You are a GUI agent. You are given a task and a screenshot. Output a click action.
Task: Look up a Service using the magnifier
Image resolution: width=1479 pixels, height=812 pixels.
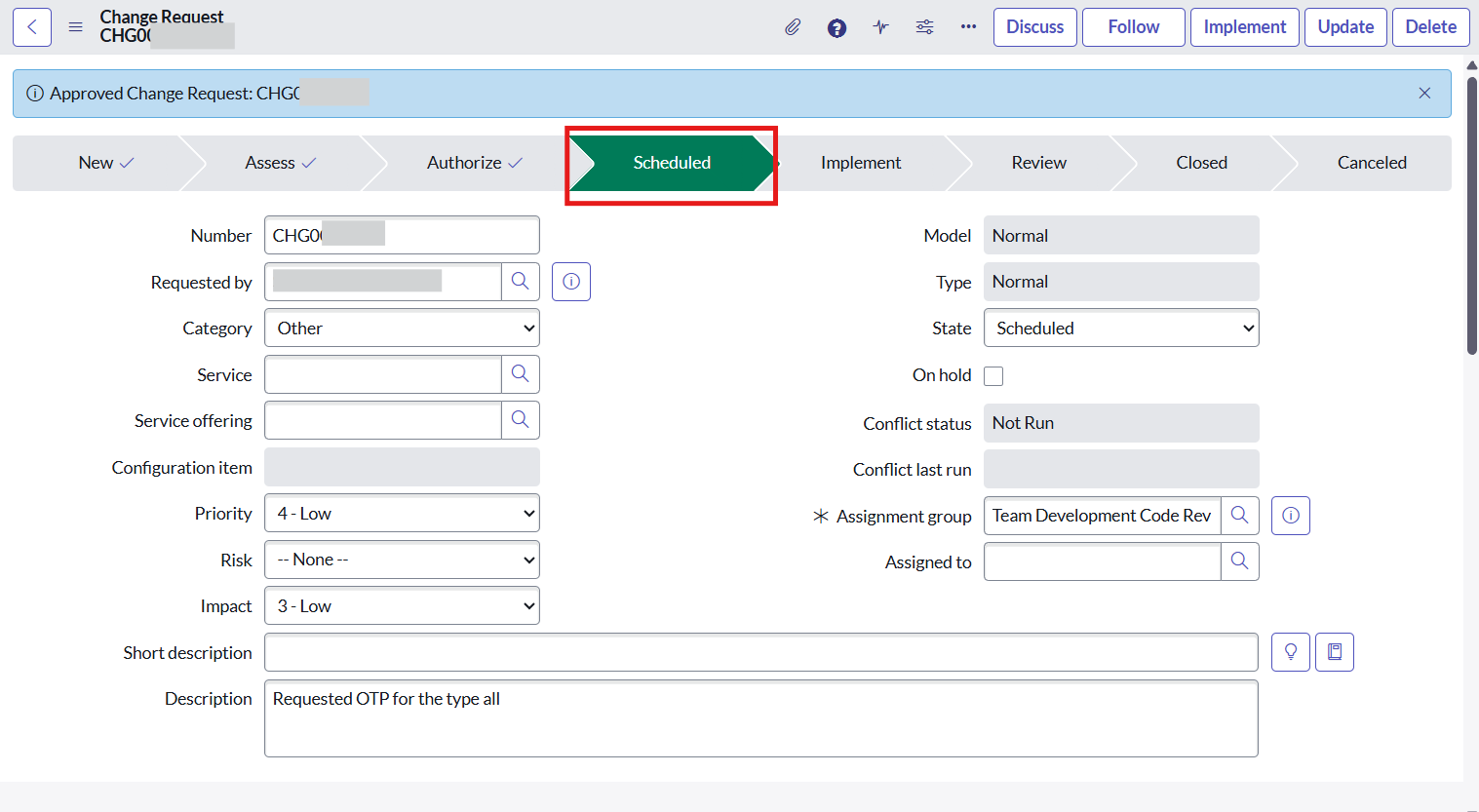pyautogui.click(x=521, y=374)
